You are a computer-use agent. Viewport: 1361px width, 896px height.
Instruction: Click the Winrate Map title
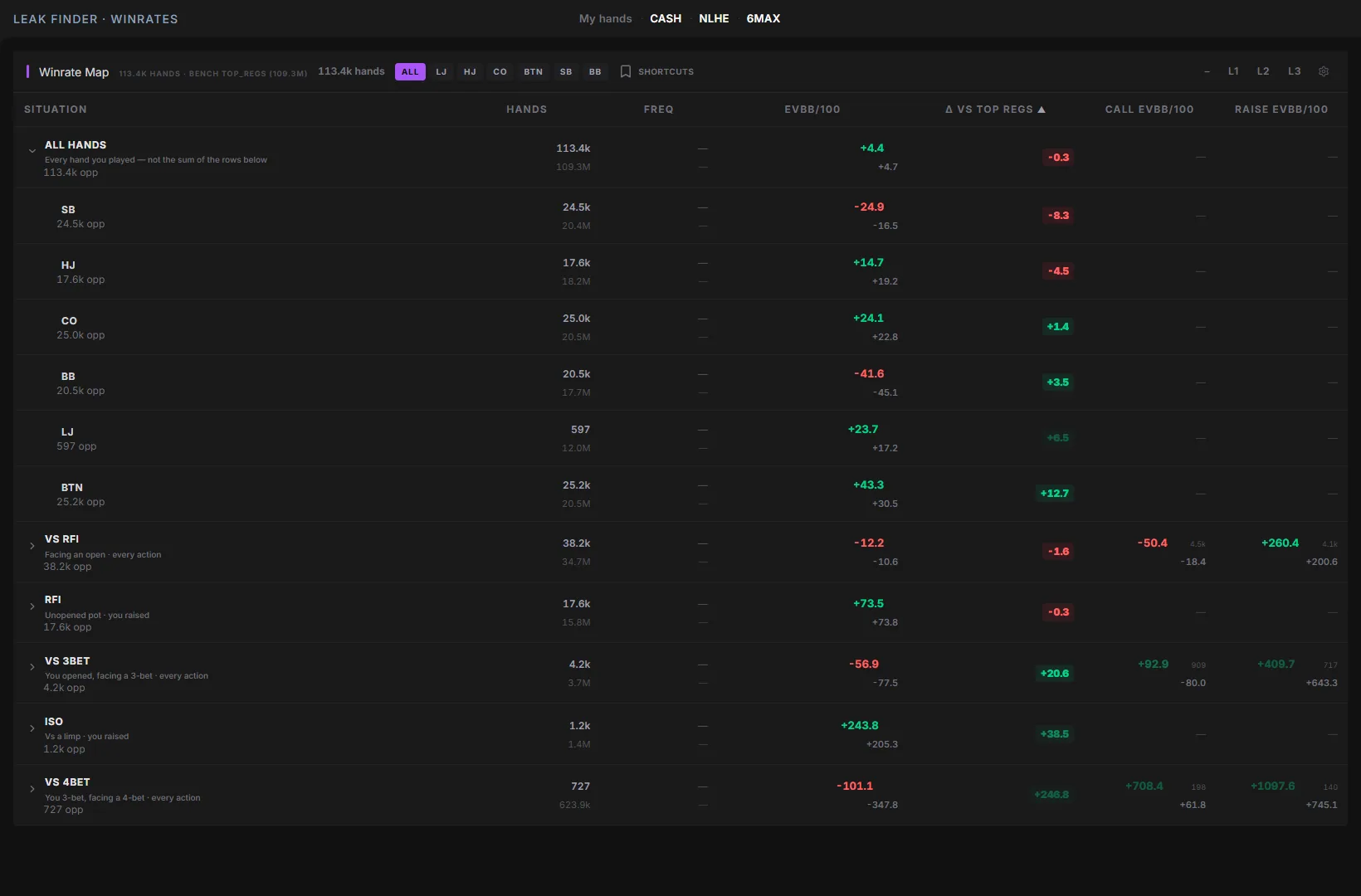pos(74,72)
